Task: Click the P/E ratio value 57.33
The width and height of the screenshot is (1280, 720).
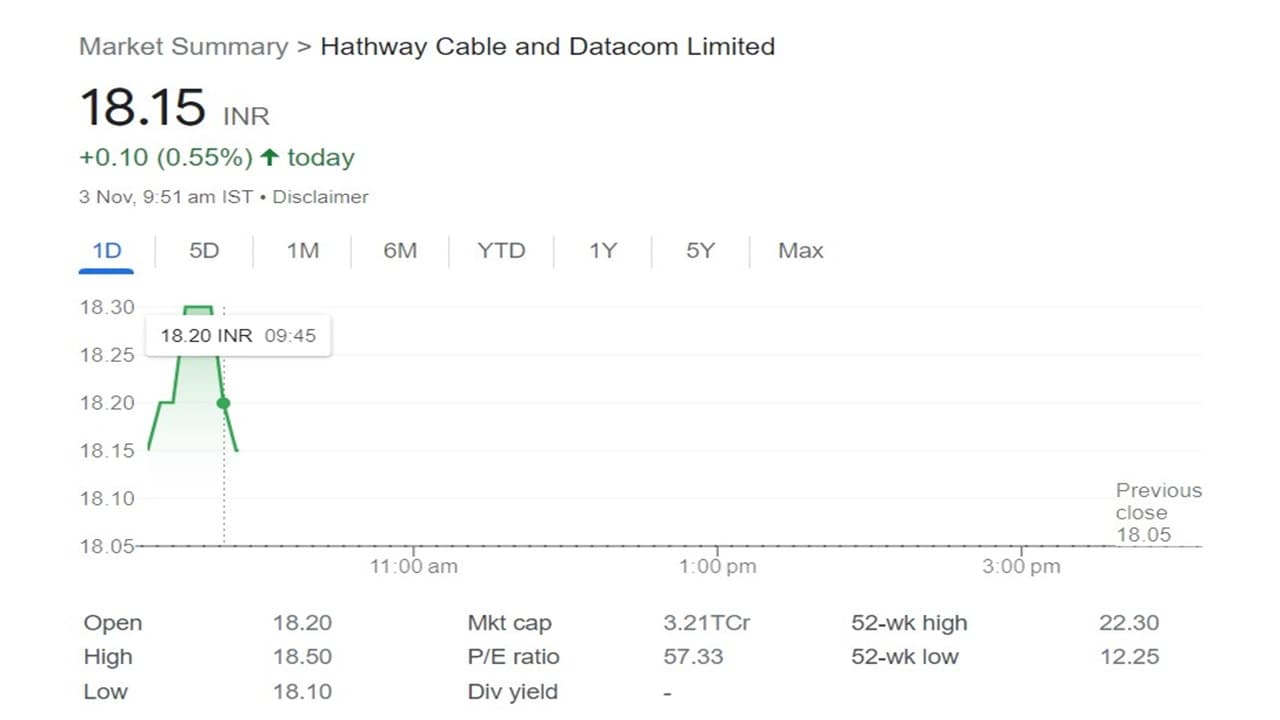Action: (x=693, y=657)
